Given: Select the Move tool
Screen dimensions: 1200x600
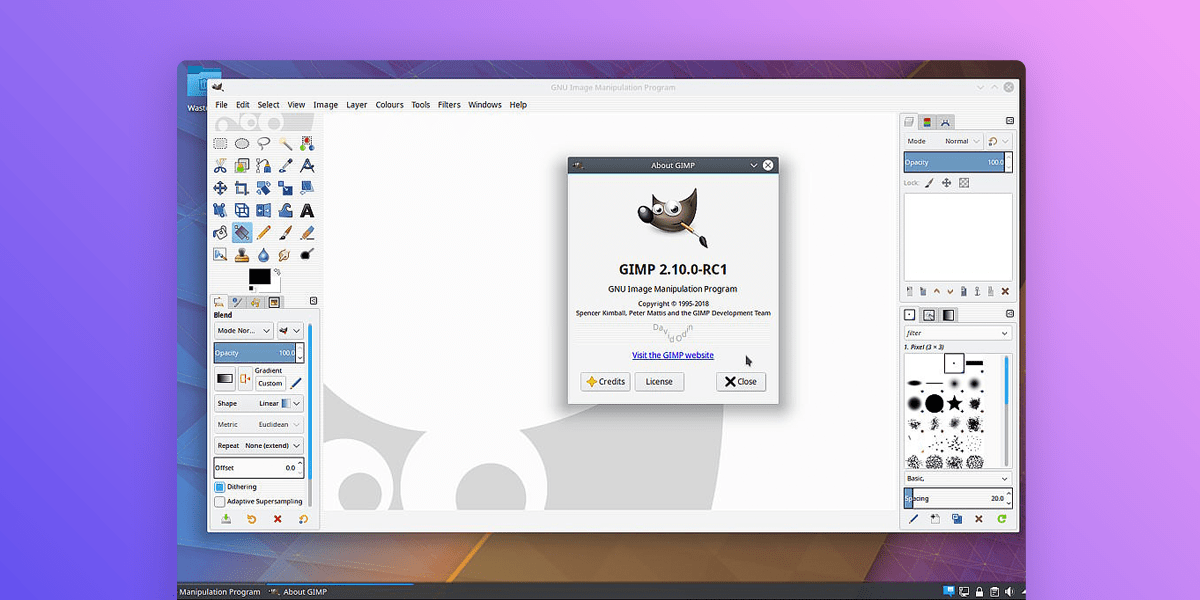Looking at the screenshot, I should [220, 188].
